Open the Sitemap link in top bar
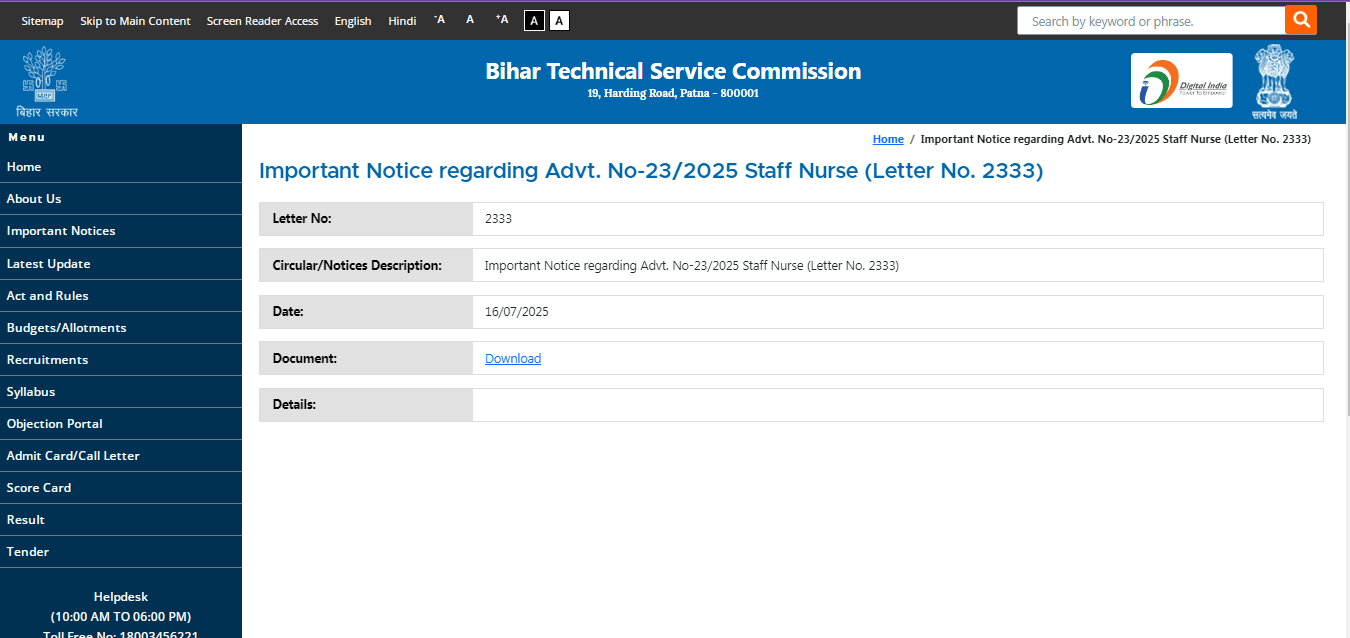This screenshot has width=1350, height=638. point(42,21)
